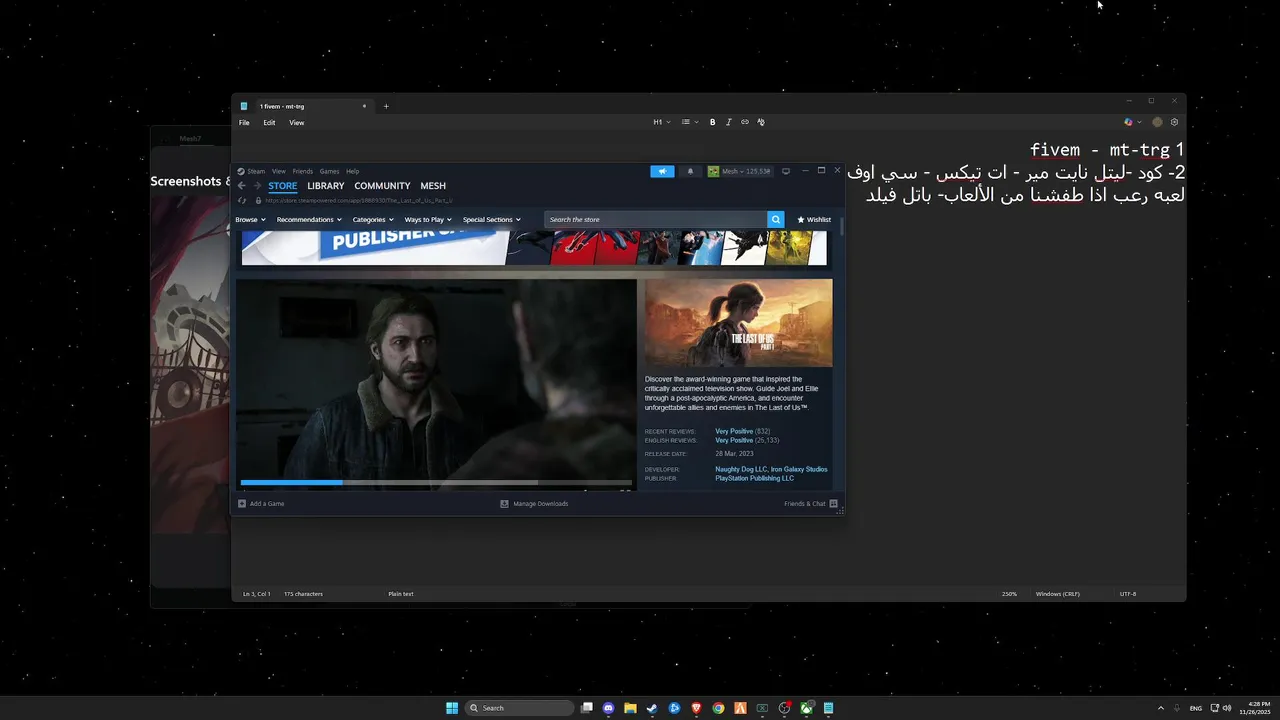Screen dimensions: 1280x720
Task: Close the '1 fivem - mt-trg' tab
Action: 364,106
